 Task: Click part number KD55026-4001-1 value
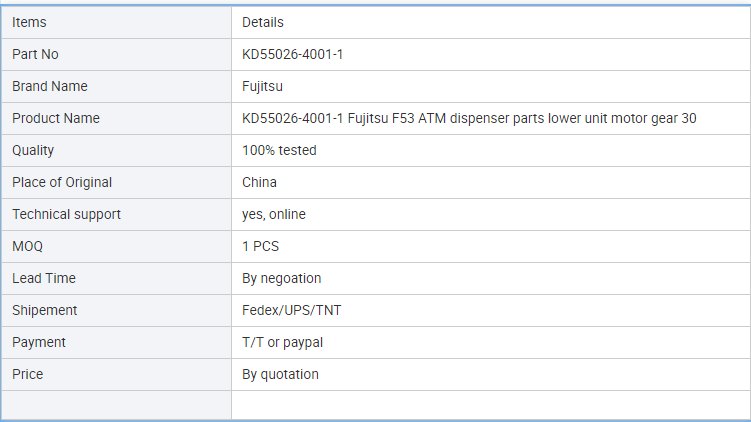pos(292,55)
